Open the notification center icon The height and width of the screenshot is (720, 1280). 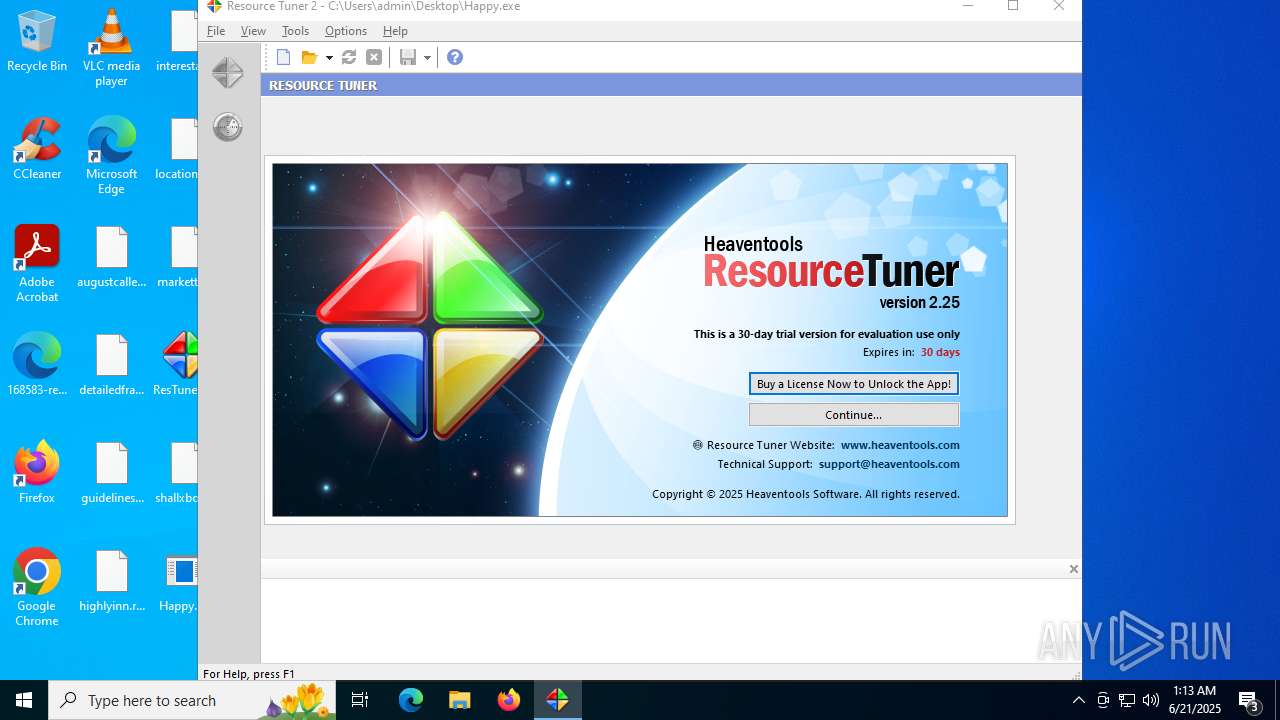coord(1249,700)
